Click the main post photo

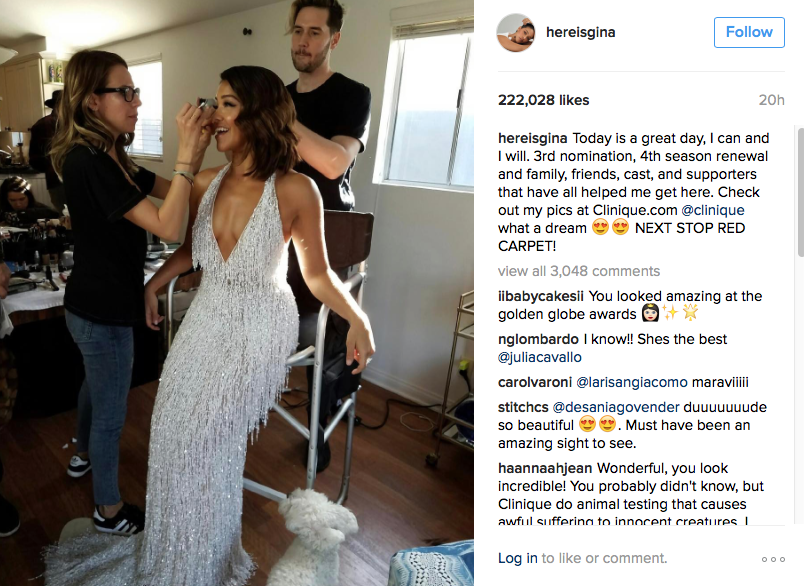coord(237,293)
